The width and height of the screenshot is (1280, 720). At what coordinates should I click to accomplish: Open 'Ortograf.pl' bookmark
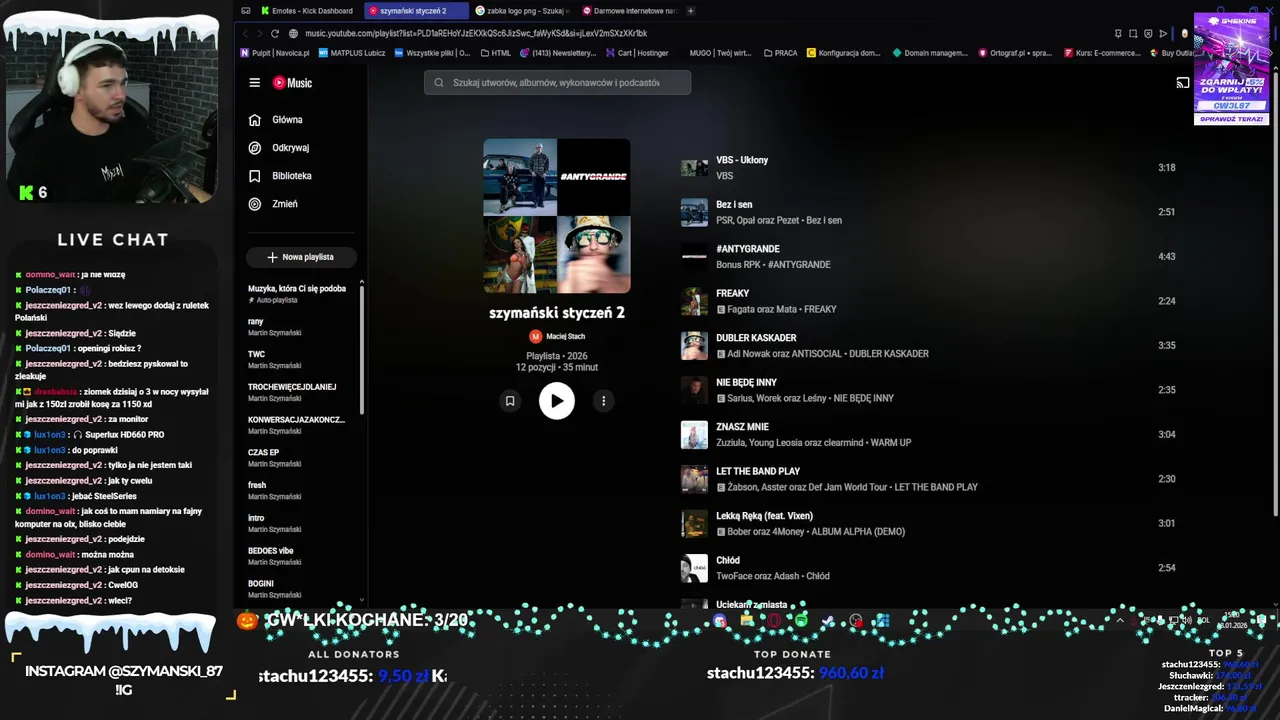pos(1014,53)
